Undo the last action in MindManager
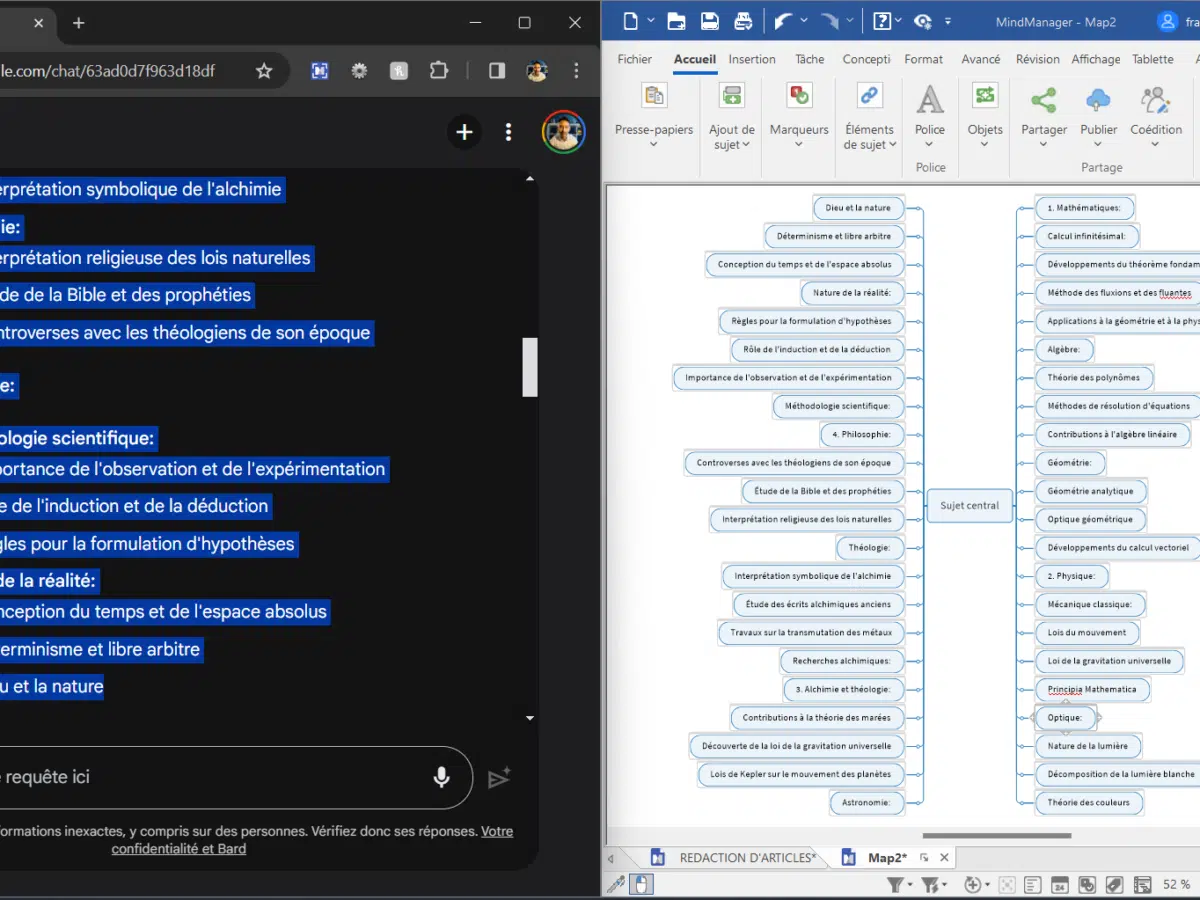Image resolution: width=1200 pixels, height=900 pixels. pos(783,21)
